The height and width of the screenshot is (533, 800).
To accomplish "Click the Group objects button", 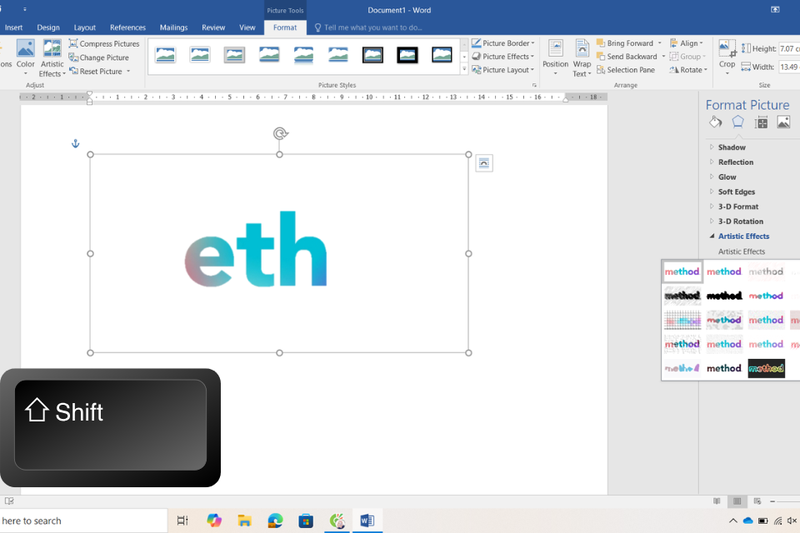I will [687, 57].
